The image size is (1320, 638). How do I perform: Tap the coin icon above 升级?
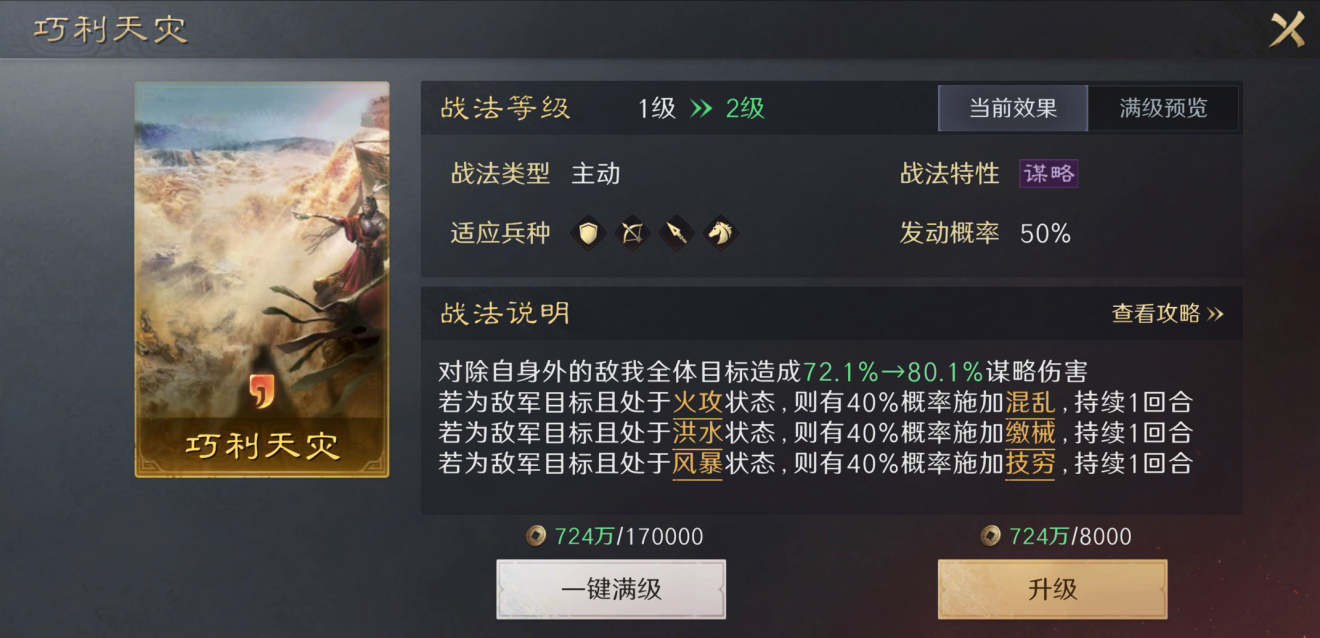[x=991, y=537]
